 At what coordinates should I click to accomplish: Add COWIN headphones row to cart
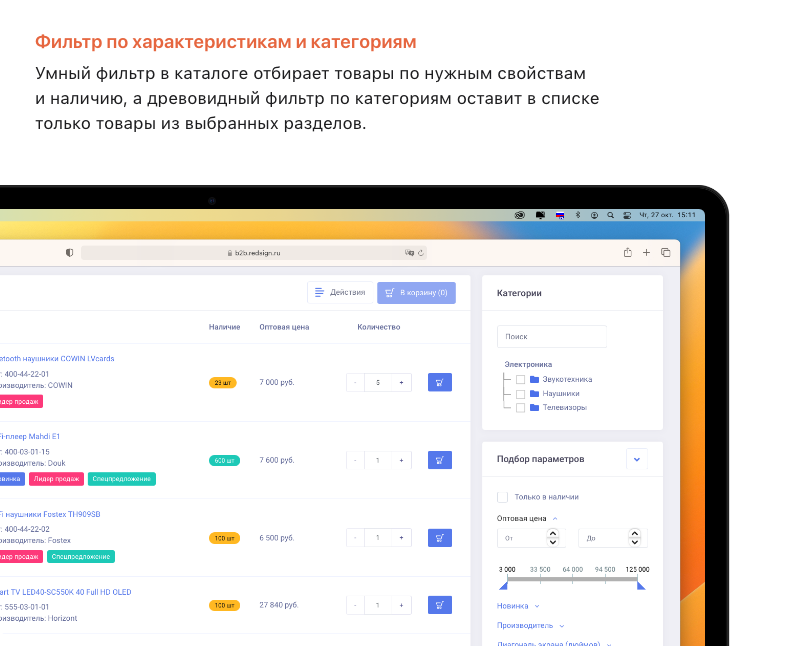pos(439,382)
